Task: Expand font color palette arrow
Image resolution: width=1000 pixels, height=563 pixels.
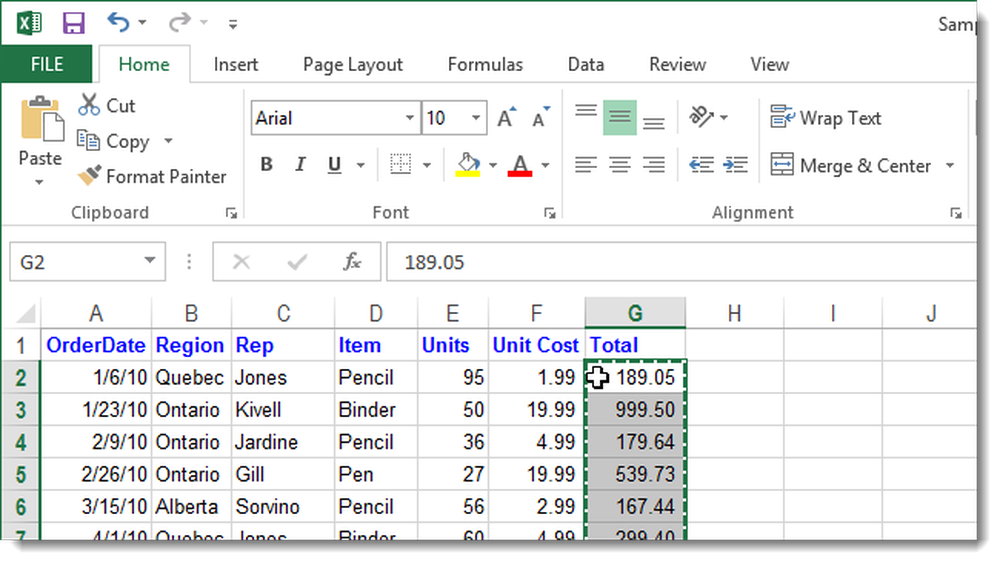Action: pyautogui.click(x=545, y=166)
